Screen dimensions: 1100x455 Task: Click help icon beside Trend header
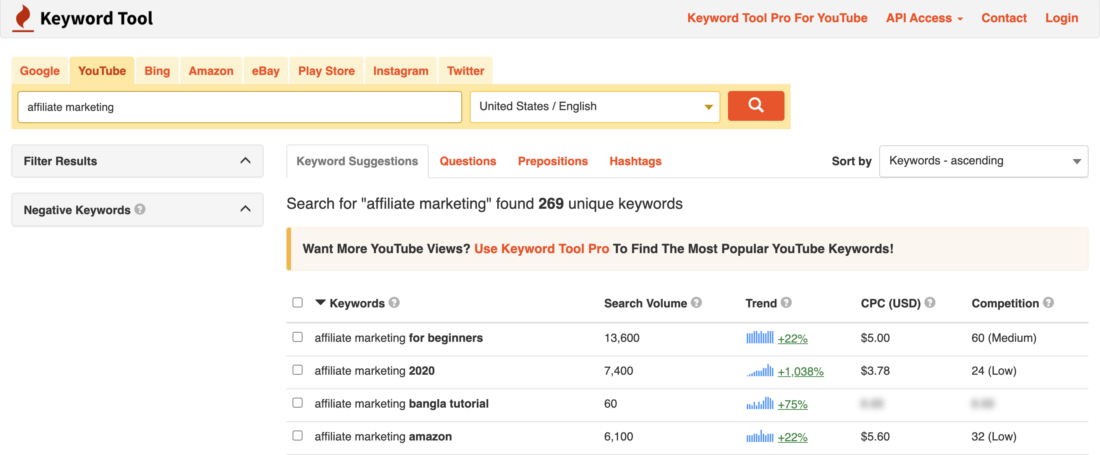pyautogui.click(x=786, y=303)
